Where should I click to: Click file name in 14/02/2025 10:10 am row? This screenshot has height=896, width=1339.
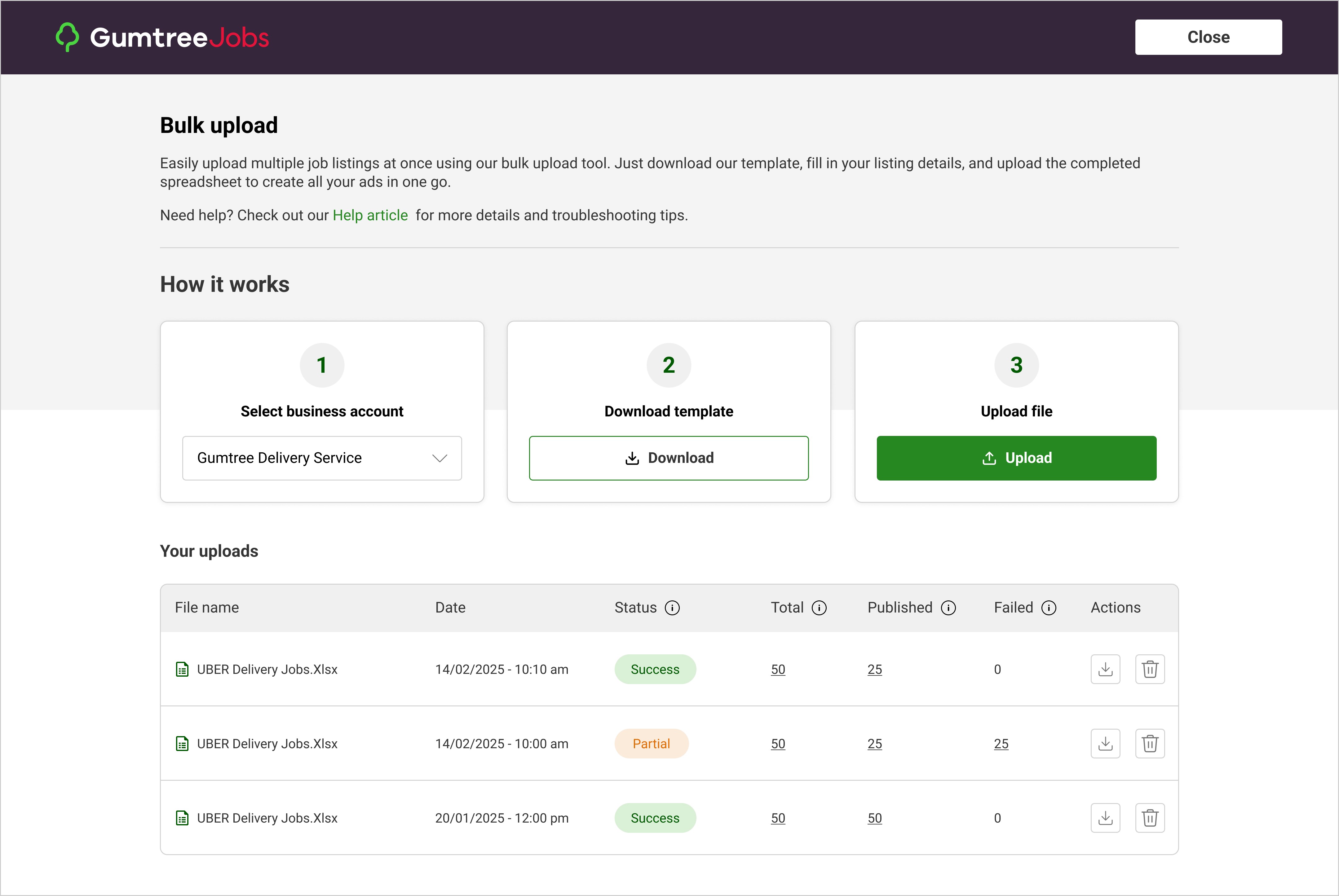(267, 669)
